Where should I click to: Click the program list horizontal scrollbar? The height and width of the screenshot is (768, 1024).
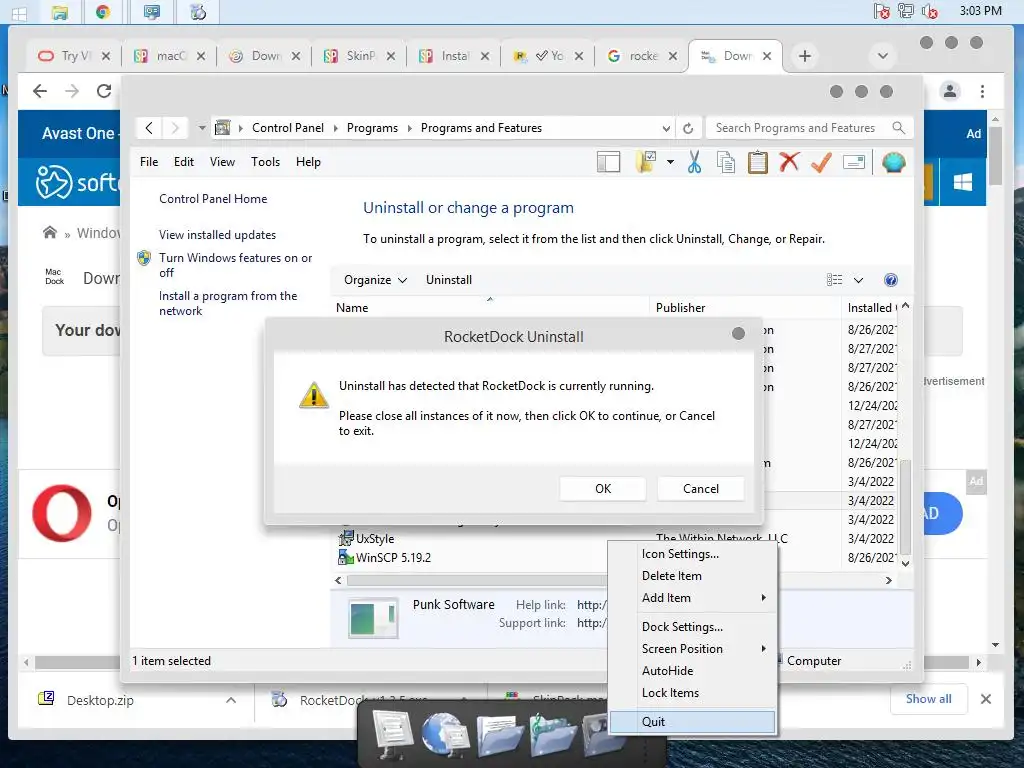point(477,581)
